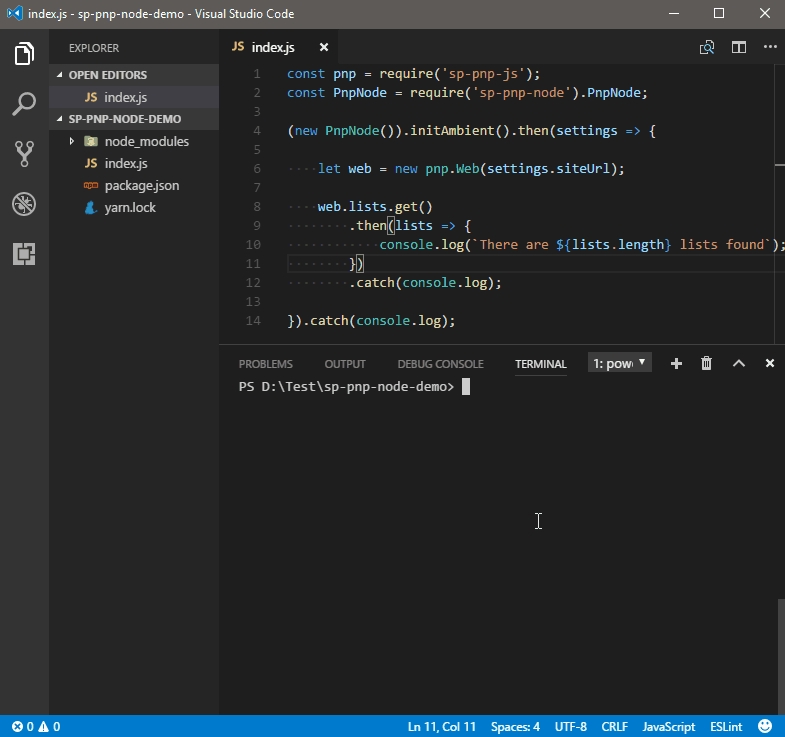Screen dimensions: 785x737
Task: Click the JavaScript language mode button
Action: click(x=668, y=726)
